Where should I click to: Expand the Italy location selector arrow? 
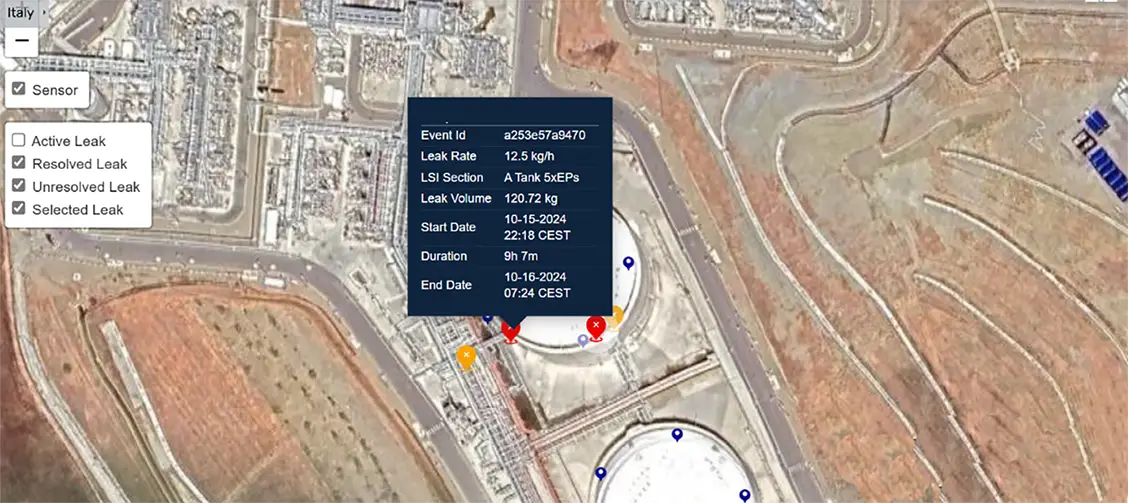[44, 13]
